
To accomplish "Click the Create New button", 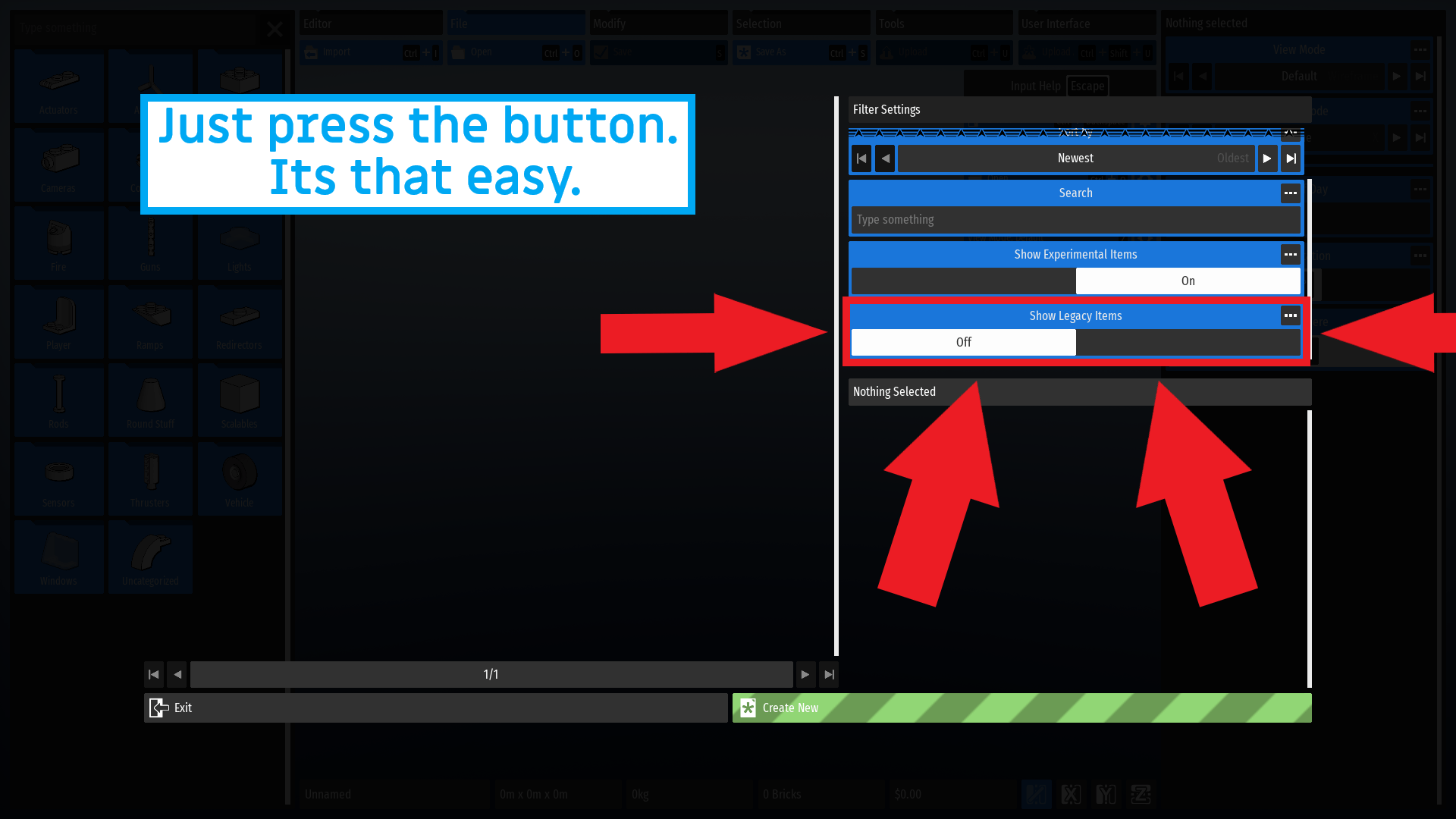I will point(1022,708).
